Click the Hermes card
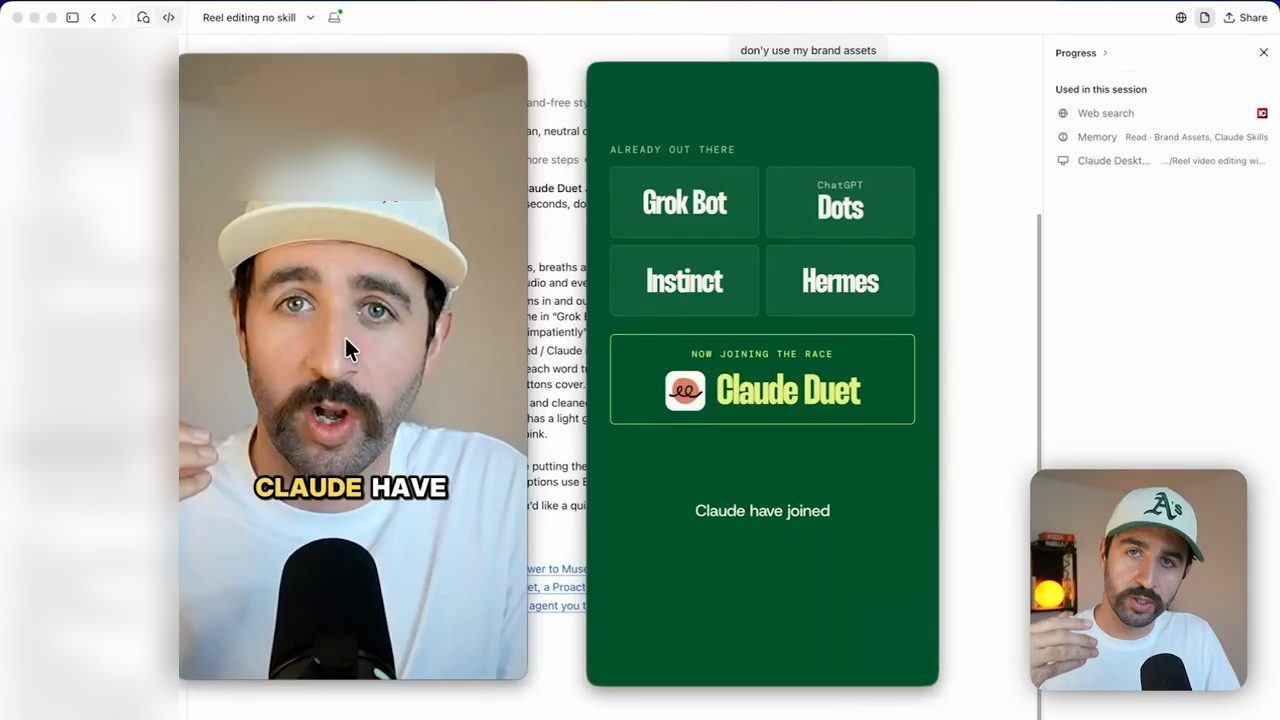This screenshot has width=1280, height=720. [840, 281]
